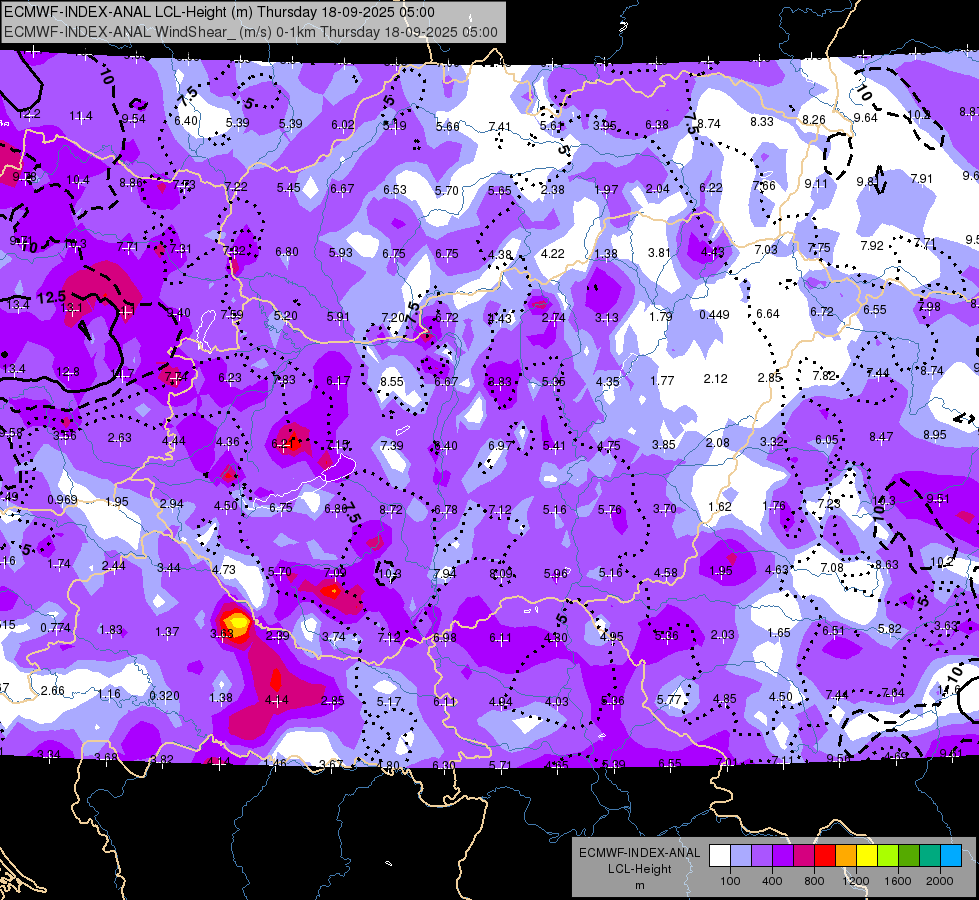Click the WindShear 0-1km header line
This screenshot has width=979, height=900.
tap(251, 32)
